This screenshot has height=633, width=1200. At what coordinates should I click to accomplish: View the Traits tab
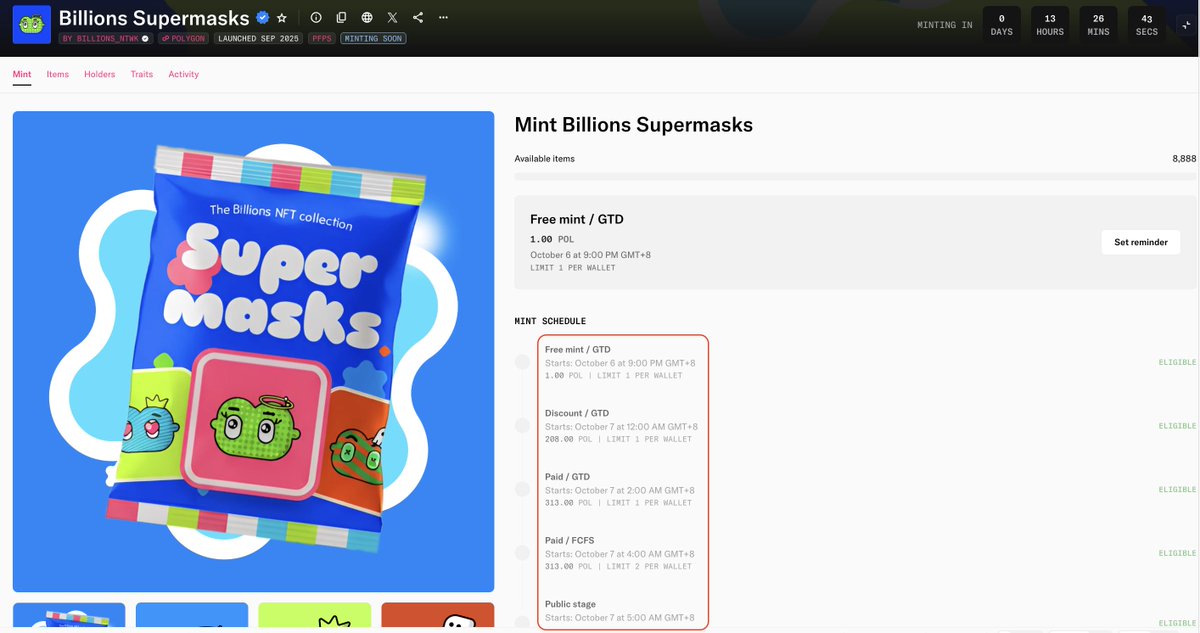coord(142,74)
